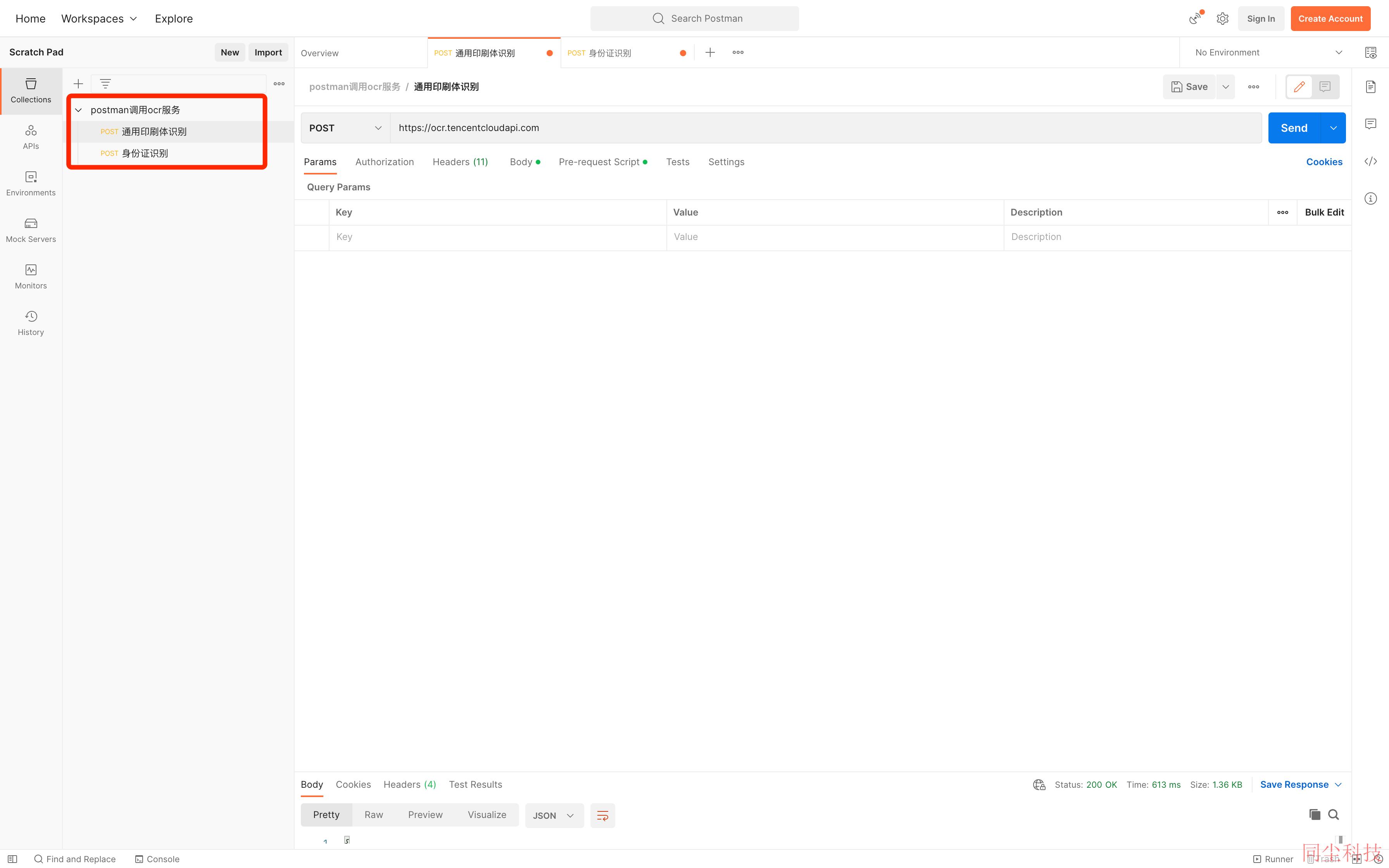
Task: Open documentation icon in right sidebar
Action: click(1371, 87)
